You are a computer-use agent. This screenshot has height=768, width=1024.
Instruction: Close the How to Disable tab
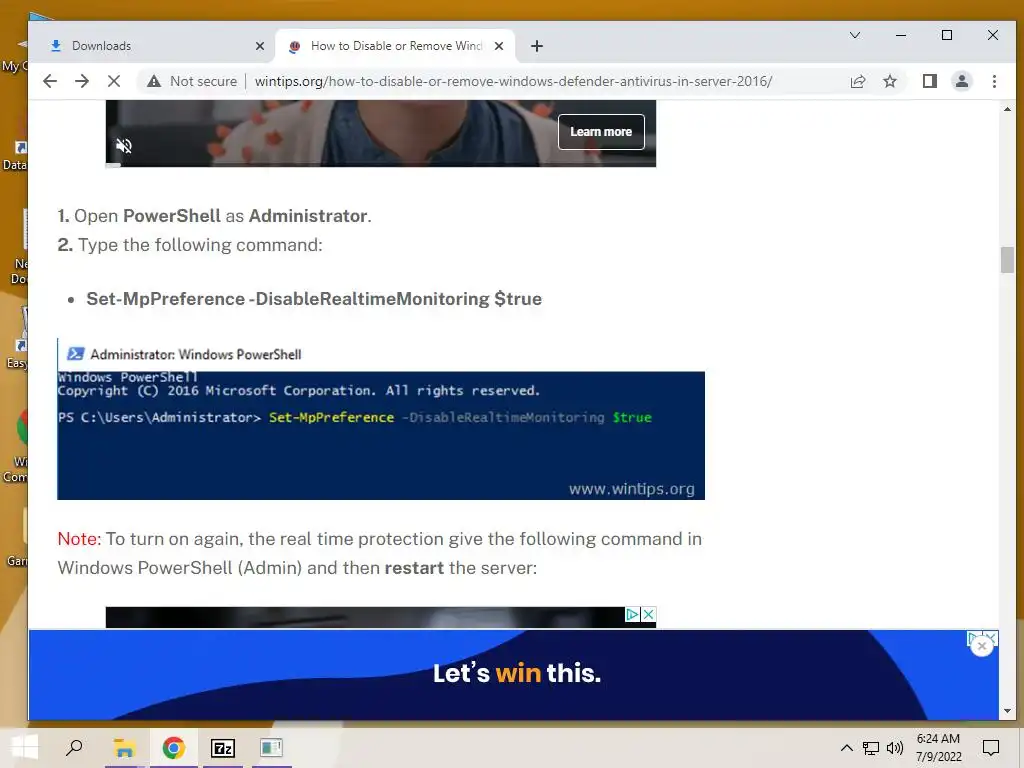click(x=499, y=46)
